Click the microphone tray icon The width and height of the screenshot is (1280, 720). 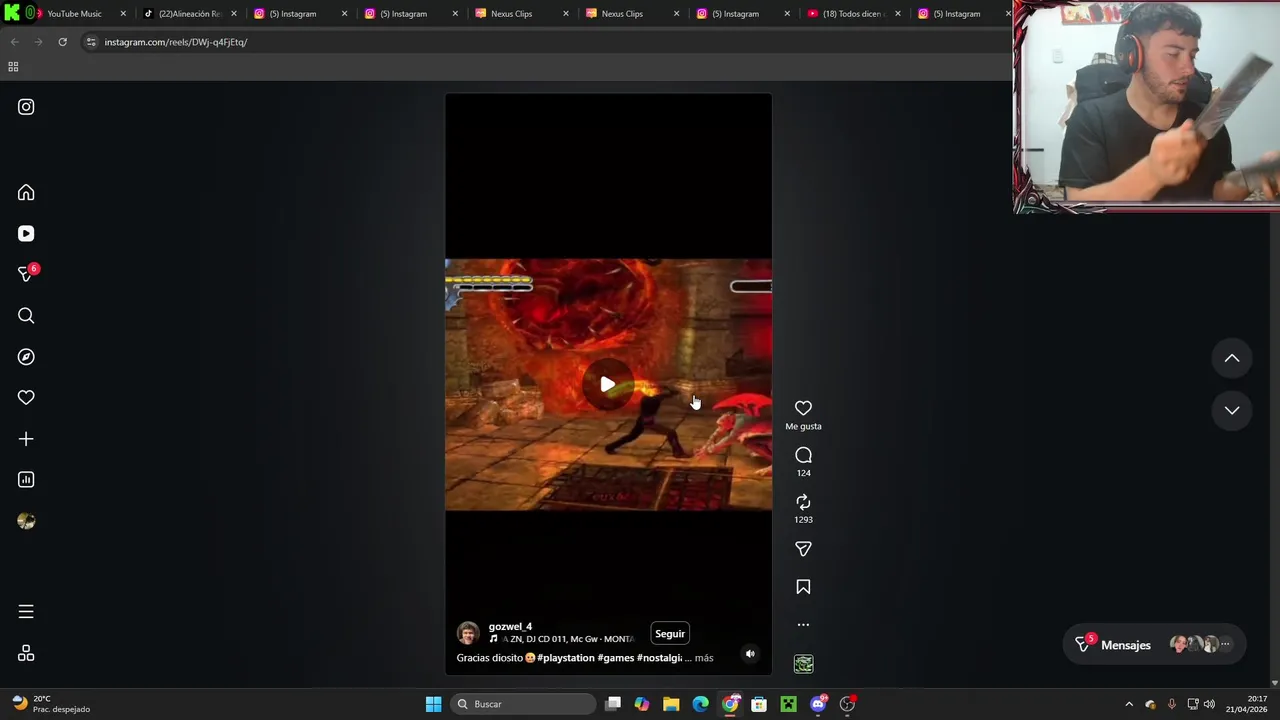(x=1171, y=704)
